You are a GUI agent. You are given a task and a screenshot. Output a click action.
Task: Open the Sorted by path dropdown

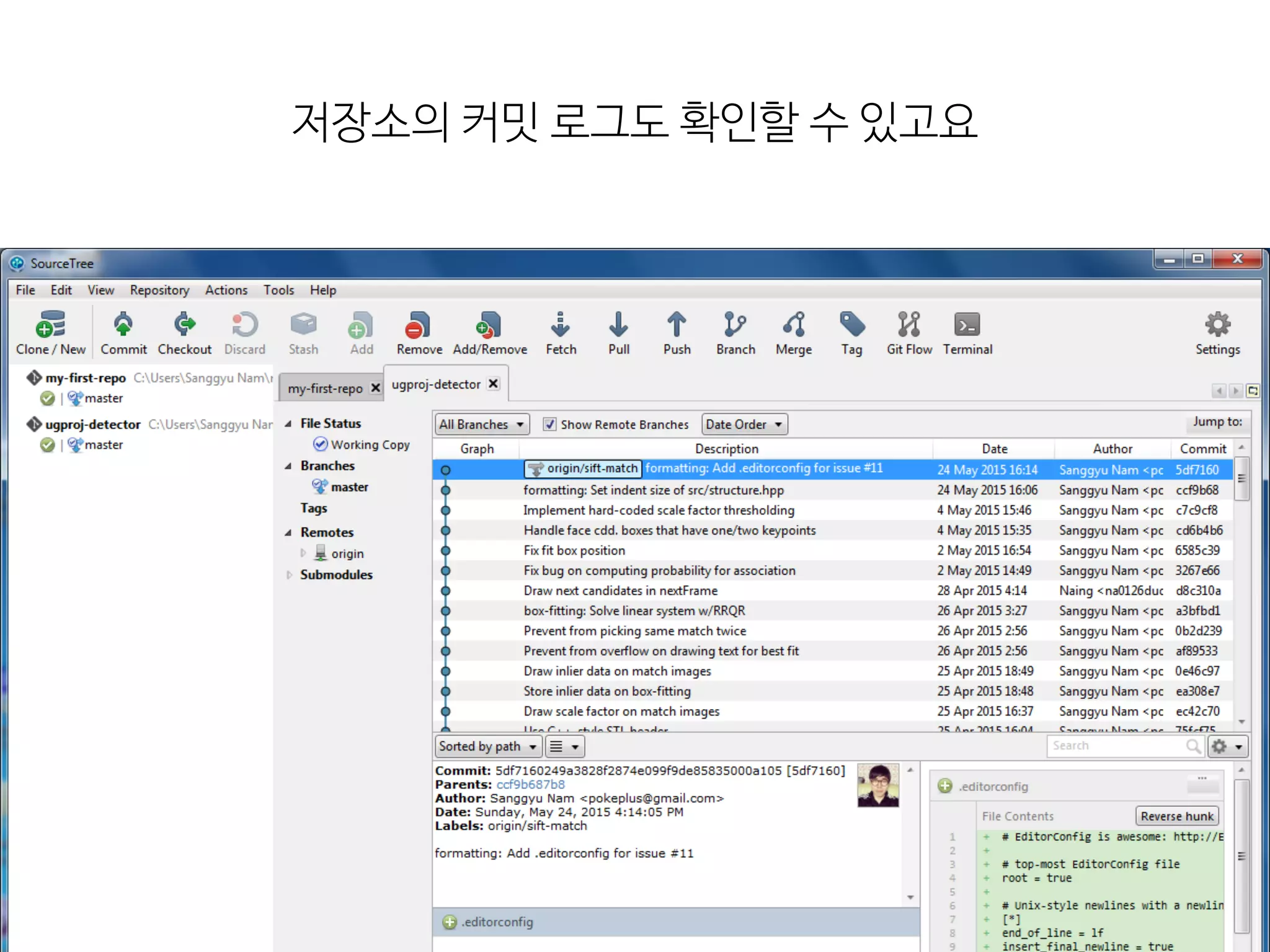tap(488, 746)
